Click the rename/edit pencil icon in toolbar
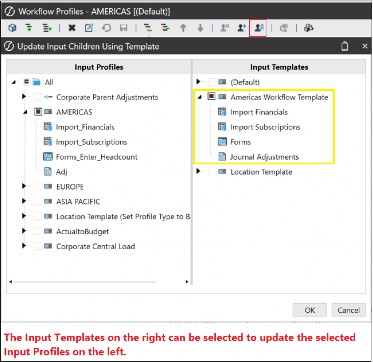 click(x=89, y=28)
